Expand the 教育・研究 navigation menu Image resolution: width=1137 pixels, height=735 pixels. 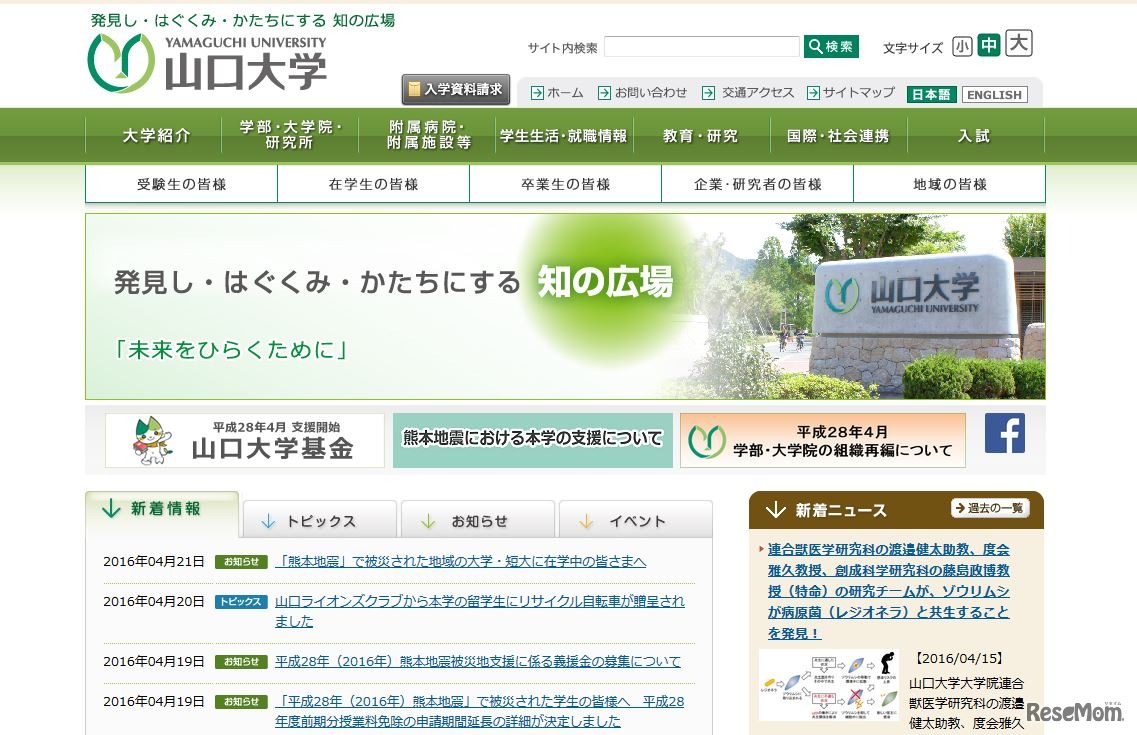(700, 135)
